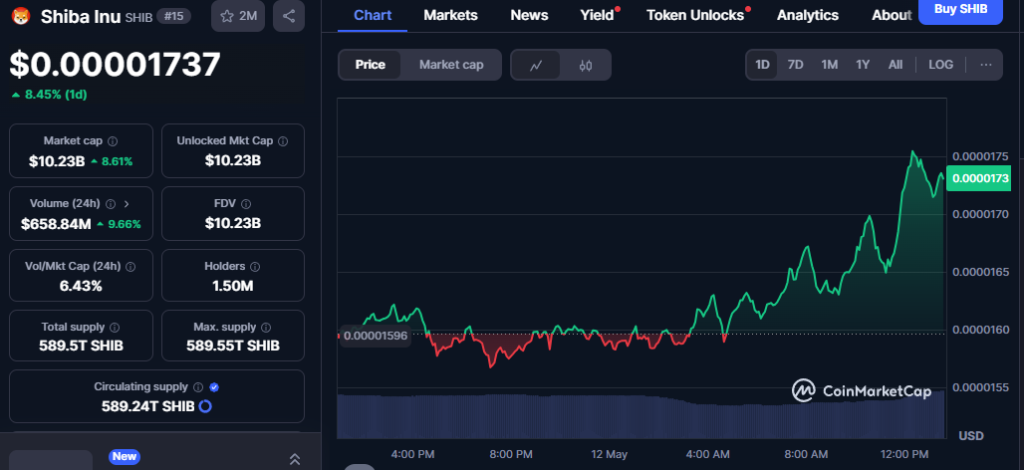Click the 12 May date label on axis
Viewport: 1024px width, 470px height.
[608, 454]
